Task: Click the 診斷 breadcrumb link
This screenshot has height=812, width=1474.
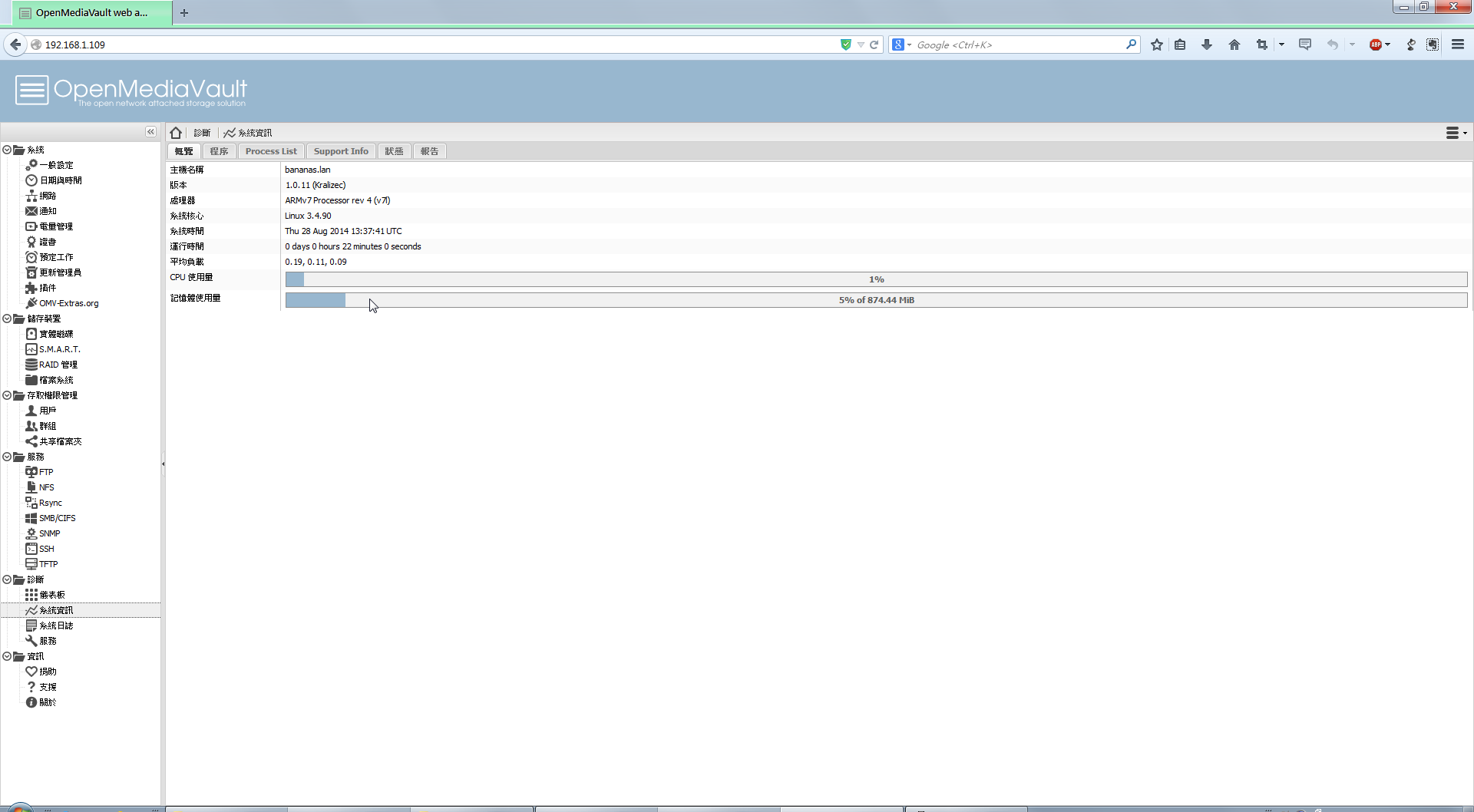Action: [202, 133]
